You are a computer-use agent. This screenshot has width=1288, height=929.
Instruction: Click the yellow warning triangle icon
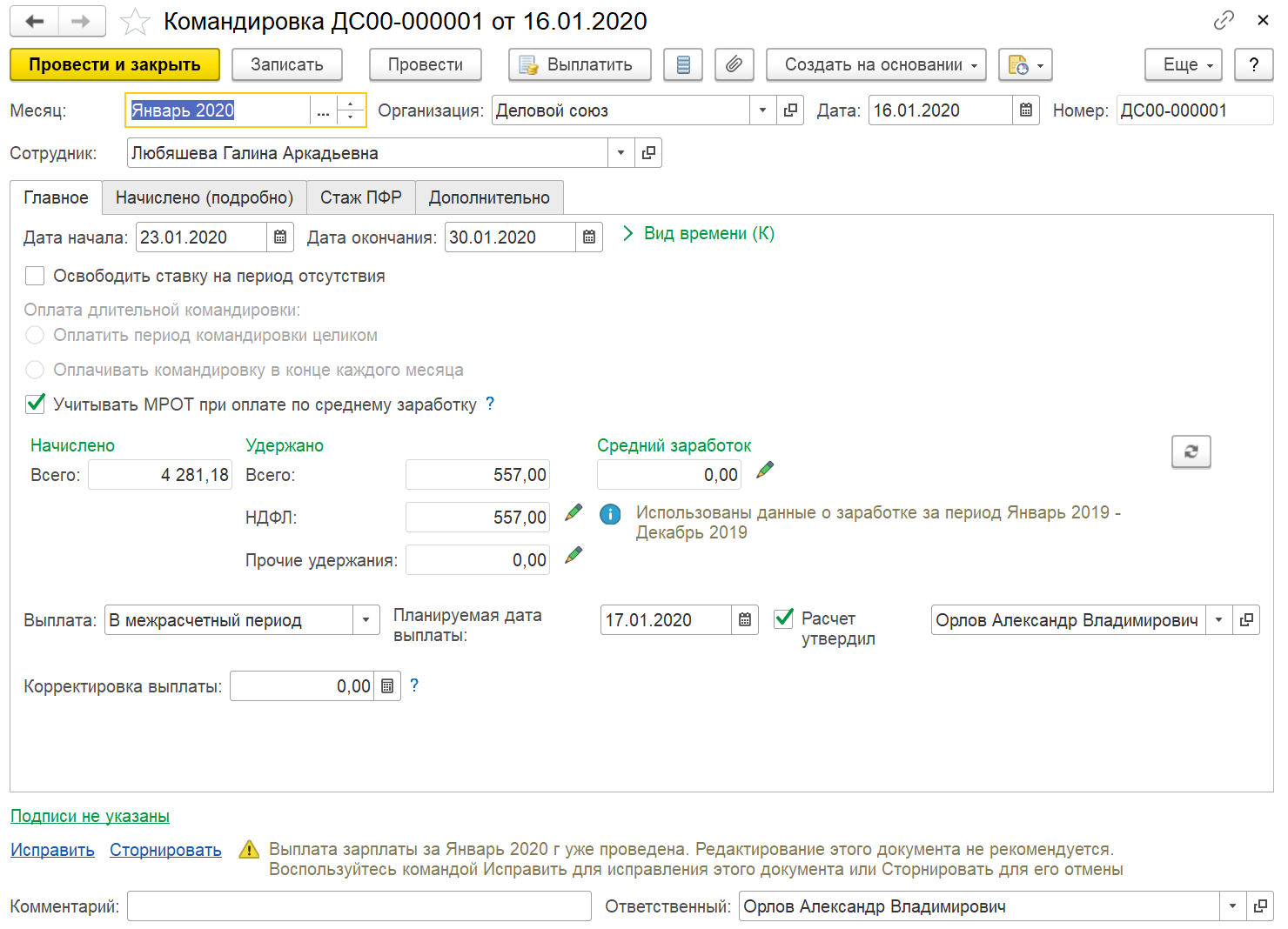(x=249, y=850)
